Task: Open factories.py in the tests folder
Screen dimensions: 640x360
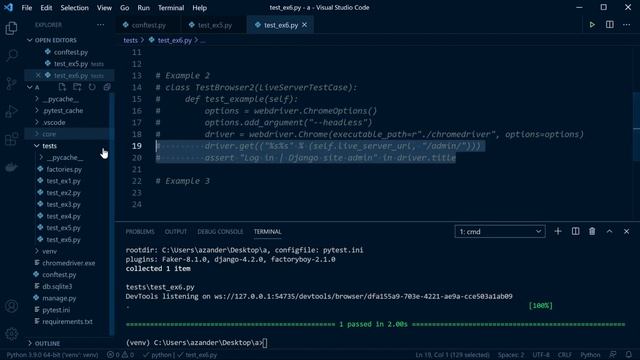Action: 64,169
